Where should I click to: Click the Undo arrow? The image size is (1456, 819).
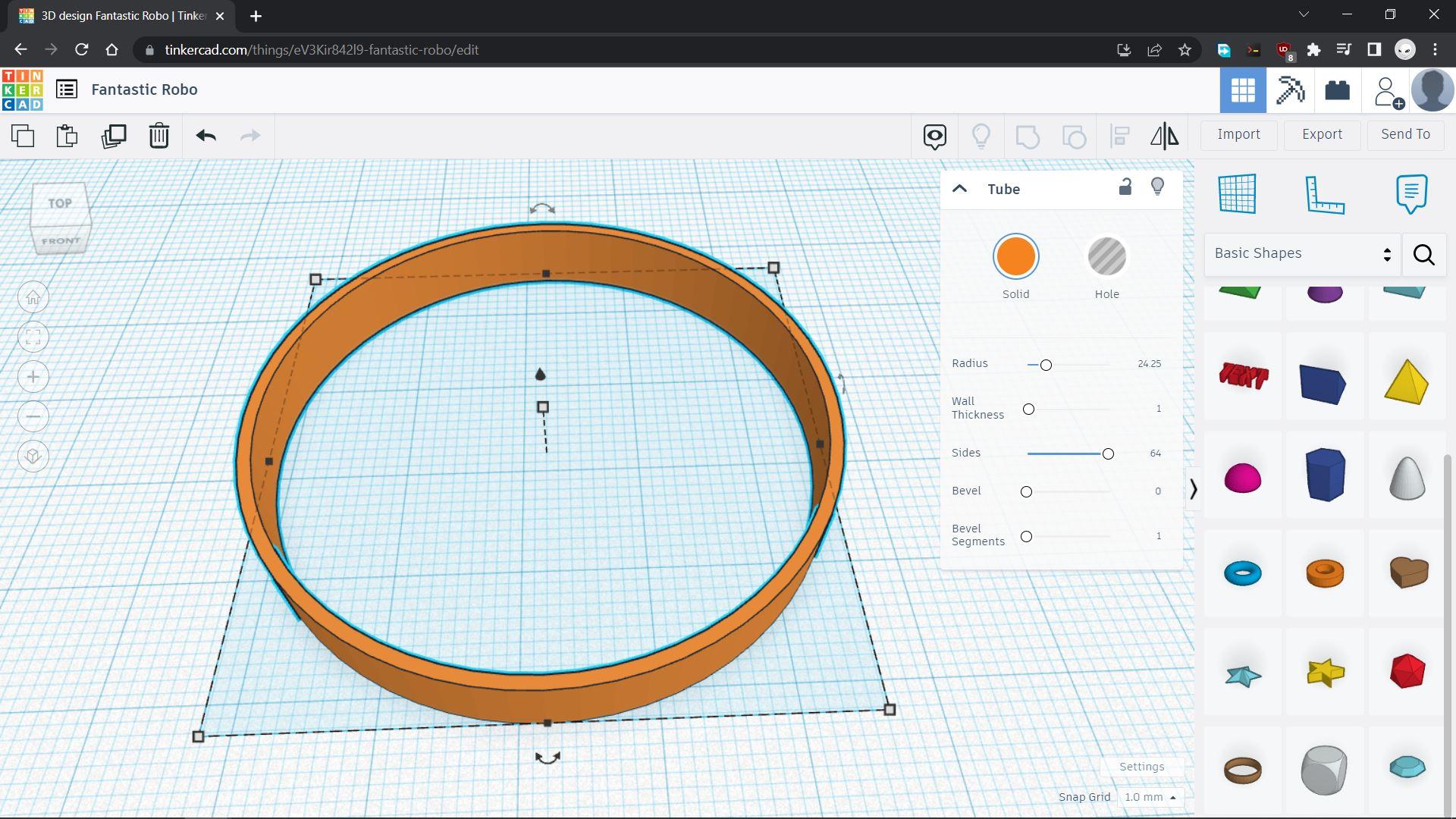206,136
